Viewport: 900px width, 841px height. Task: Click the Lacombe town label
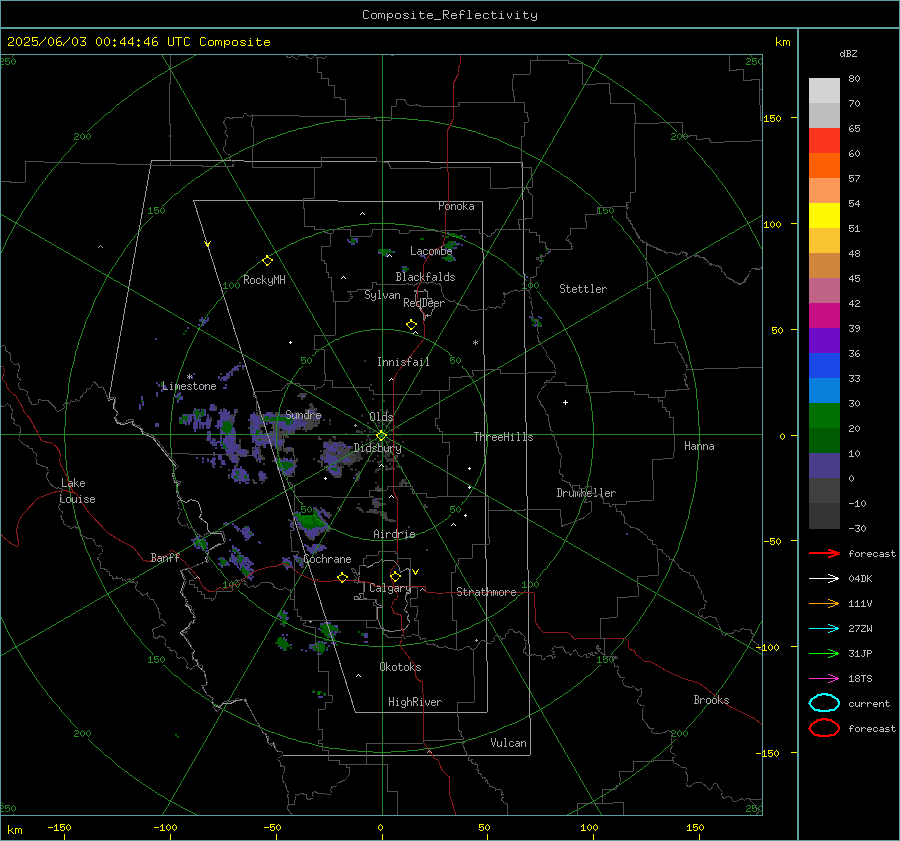tap(431, 251)
